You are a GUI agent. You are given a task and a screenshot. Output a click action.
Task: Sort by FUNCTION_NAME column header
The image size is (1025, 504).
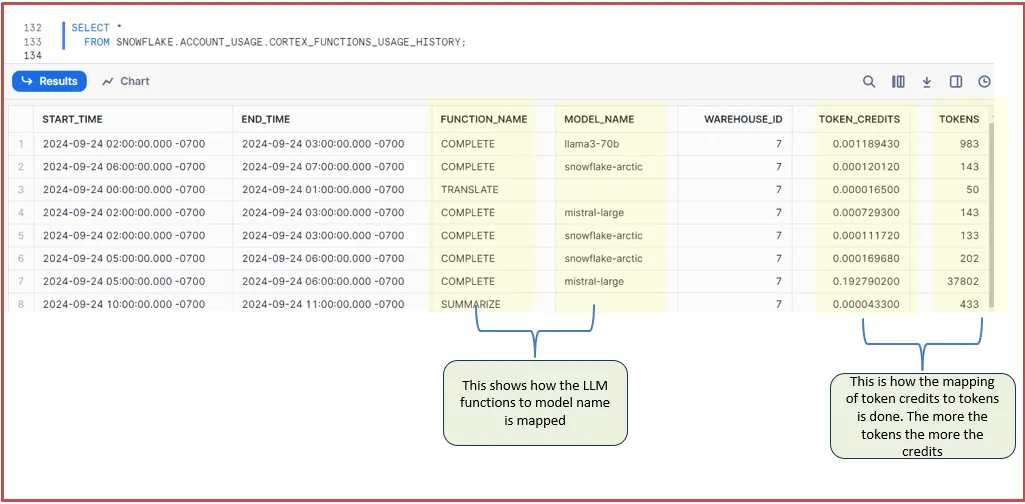(x=483, y=119)
